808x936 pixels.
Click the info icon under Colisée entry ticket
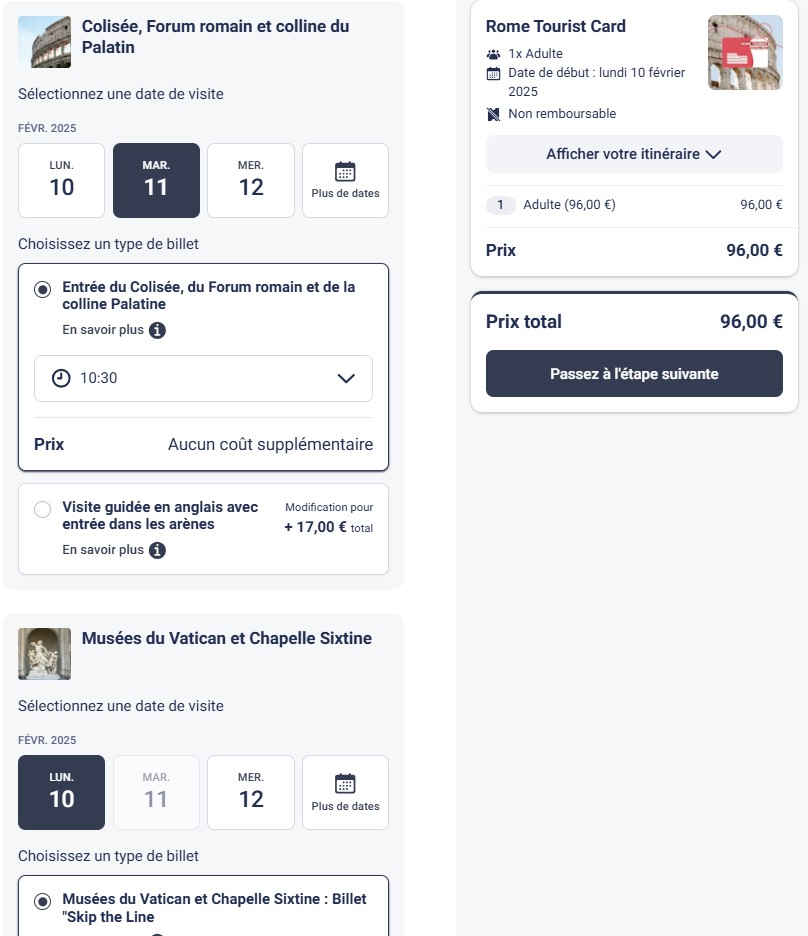pyautogui.click(x=157, y=331)
